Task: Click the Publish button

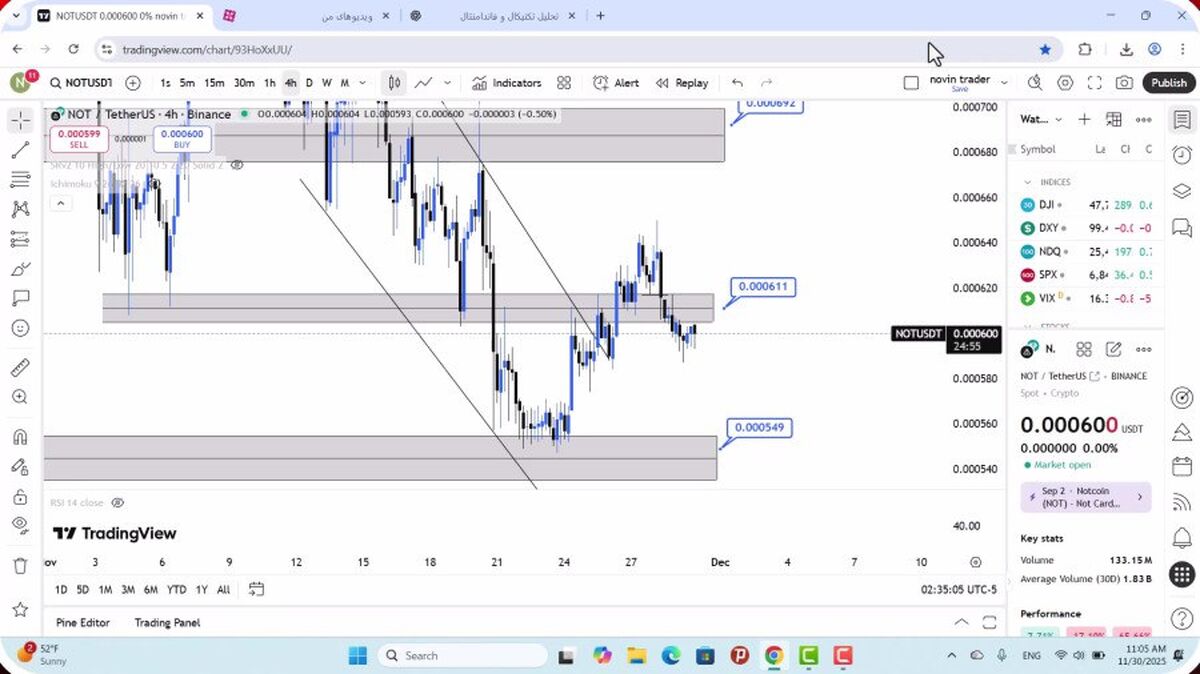Action: pyautogui.click(x=1168, y=83)
